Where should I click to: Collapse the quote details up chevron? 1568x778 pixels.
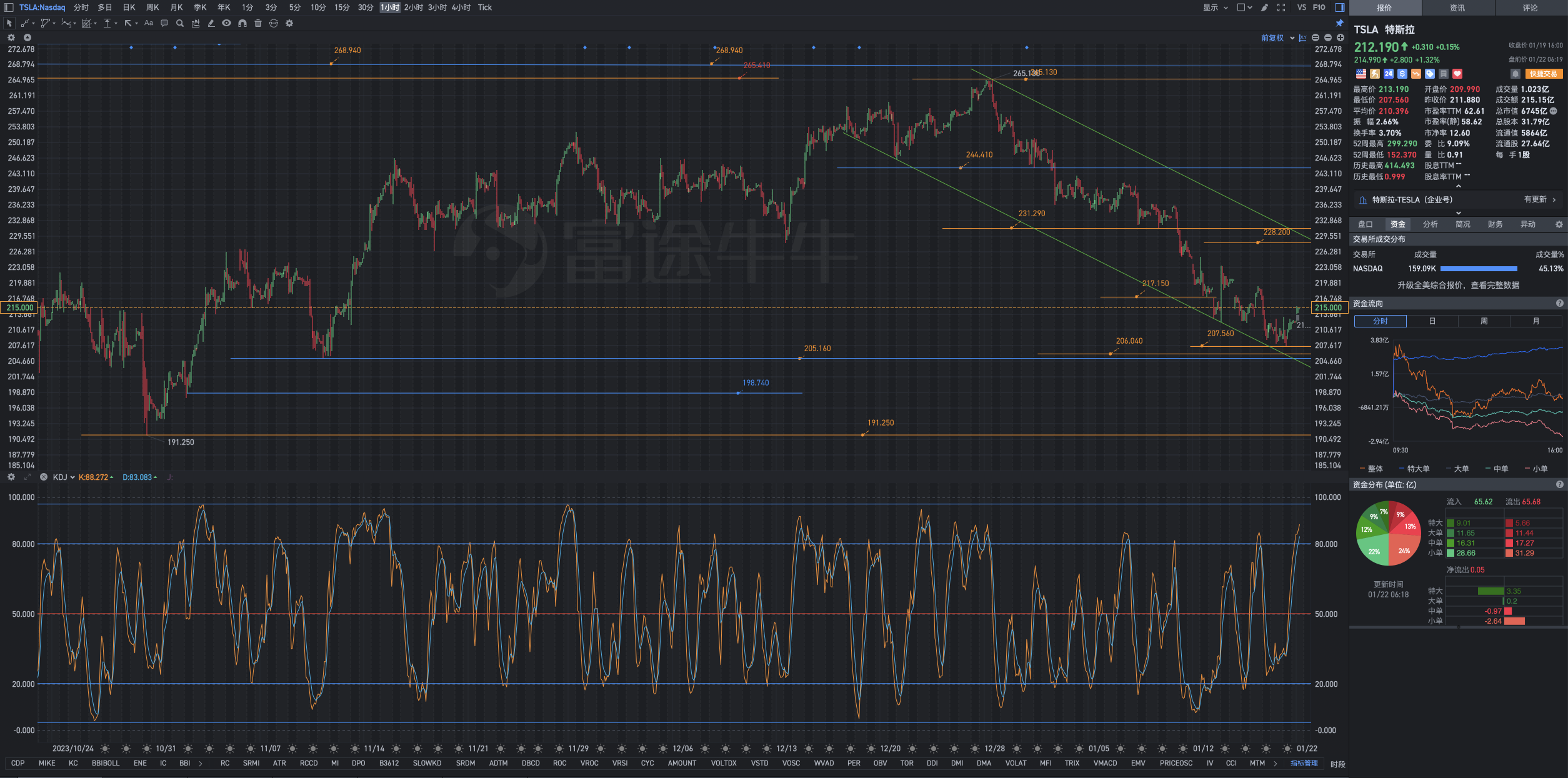[x=1459, y=186]
